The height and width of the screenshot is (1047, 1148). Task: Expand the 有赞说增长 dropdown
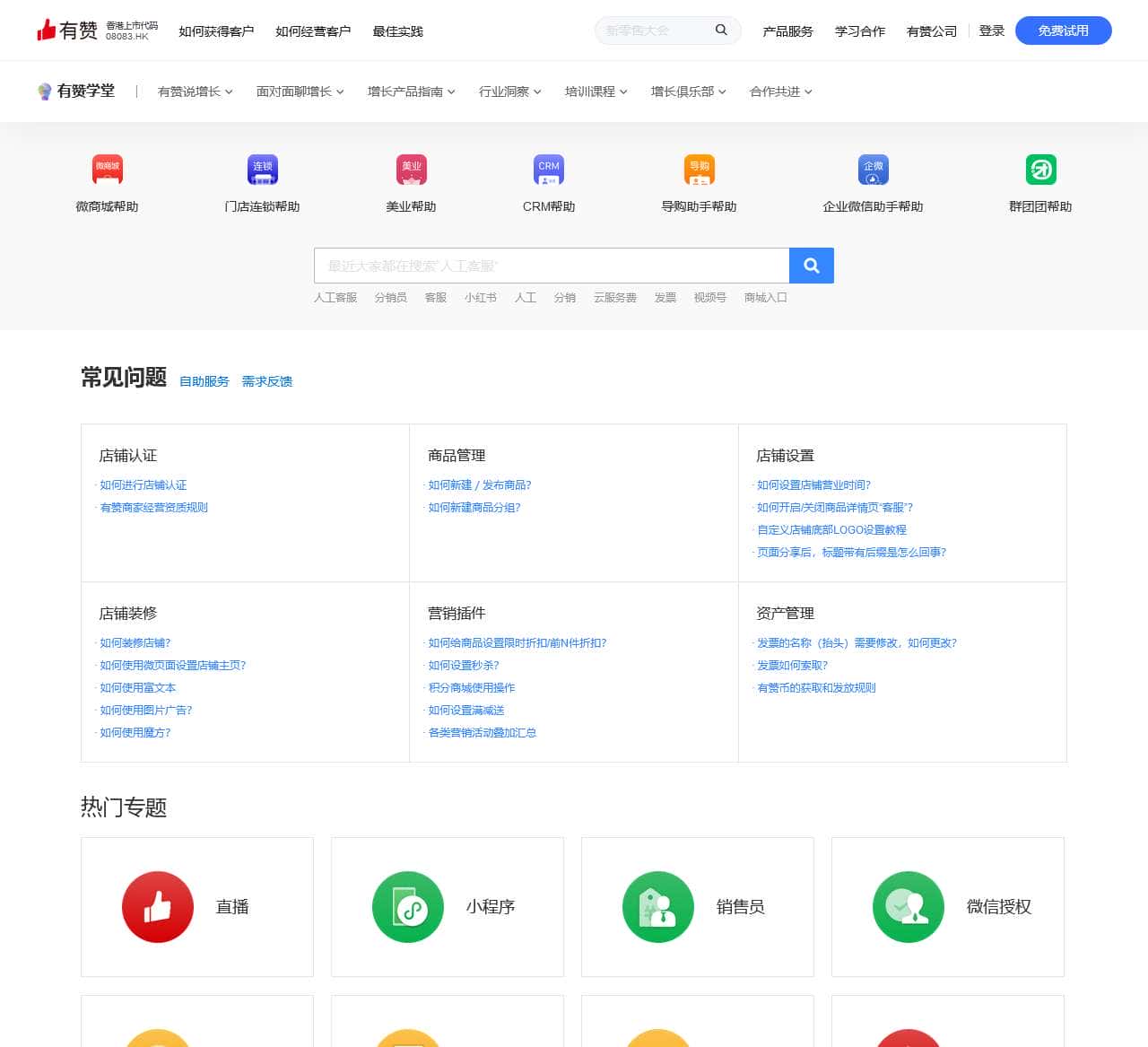[x=196, y=92]
